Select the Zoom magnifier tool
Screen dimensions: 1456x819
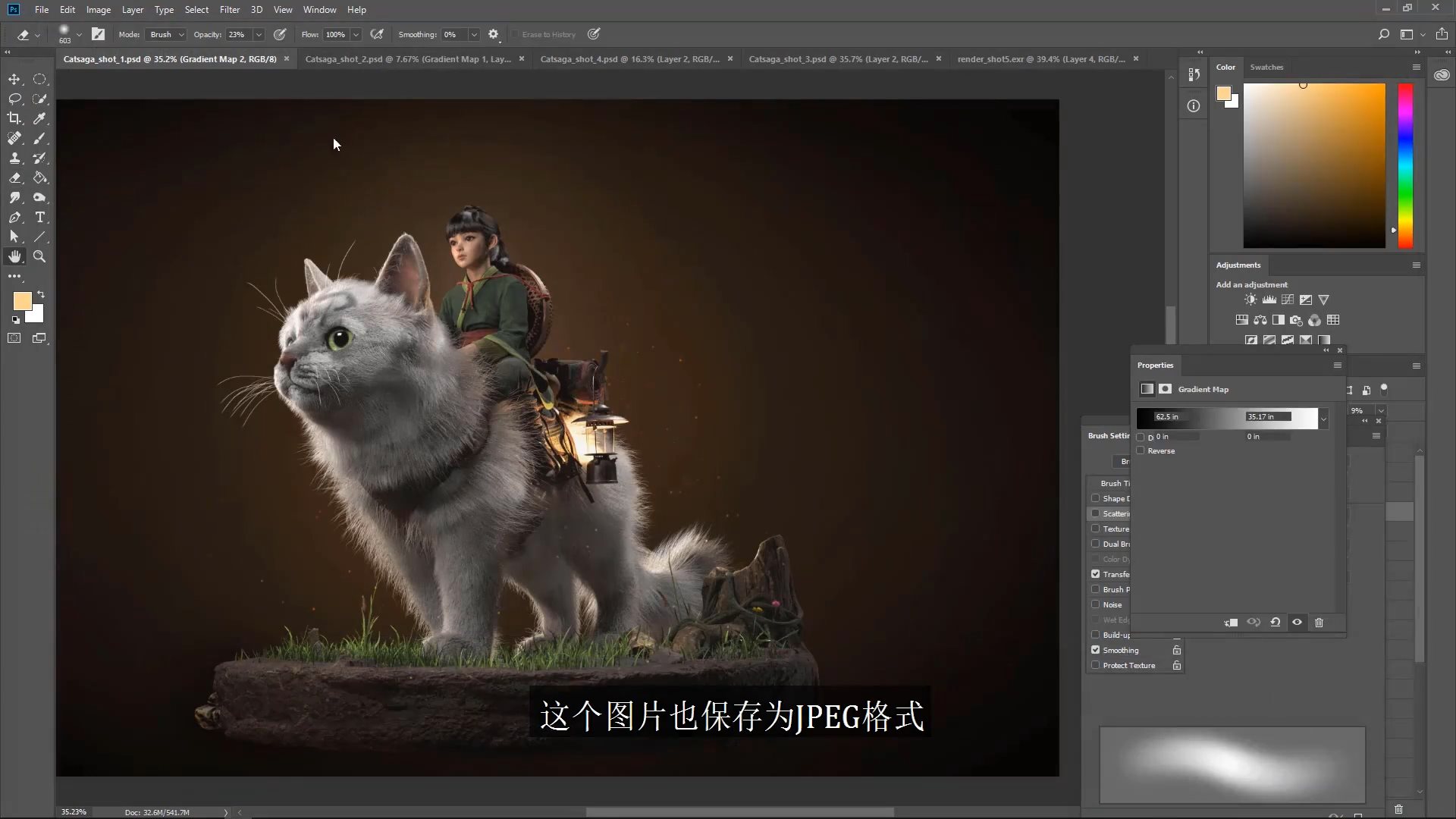point(39,256)
